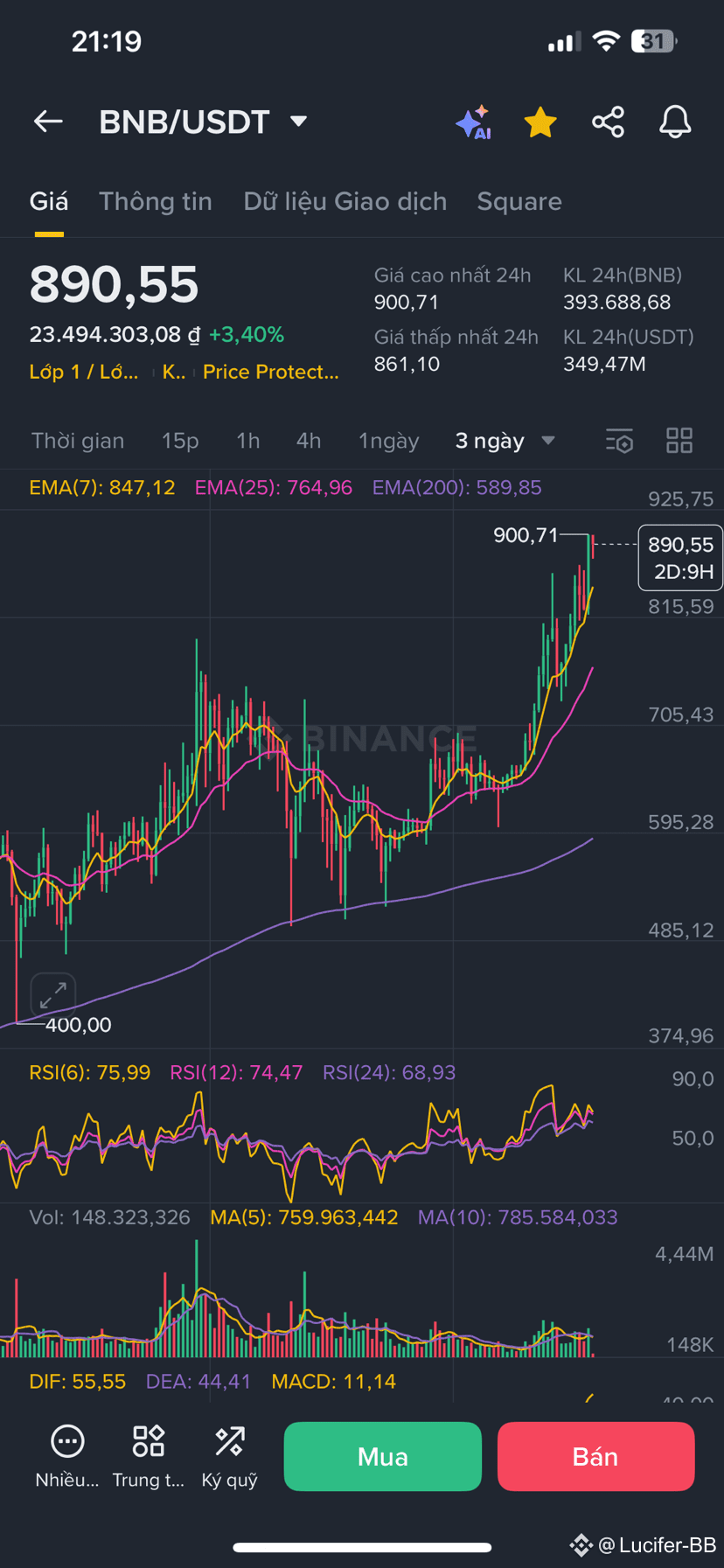Switch to the Giá tab
Screen dimensions: 724x1568
(x=49, y=201)
